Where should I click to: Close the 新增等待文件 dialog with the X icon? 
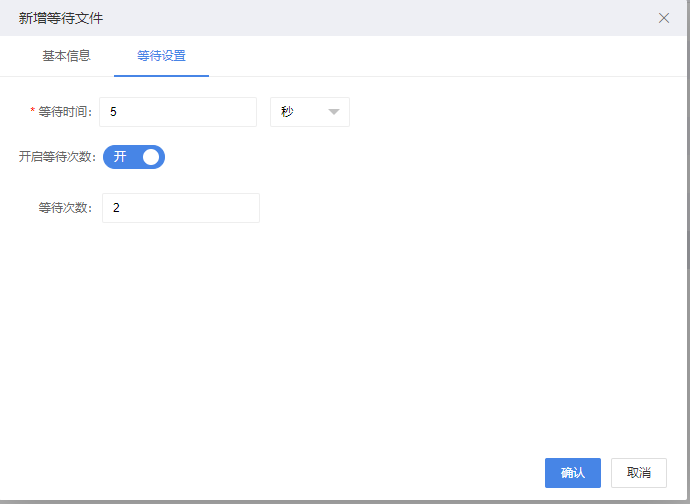(664, 18)
